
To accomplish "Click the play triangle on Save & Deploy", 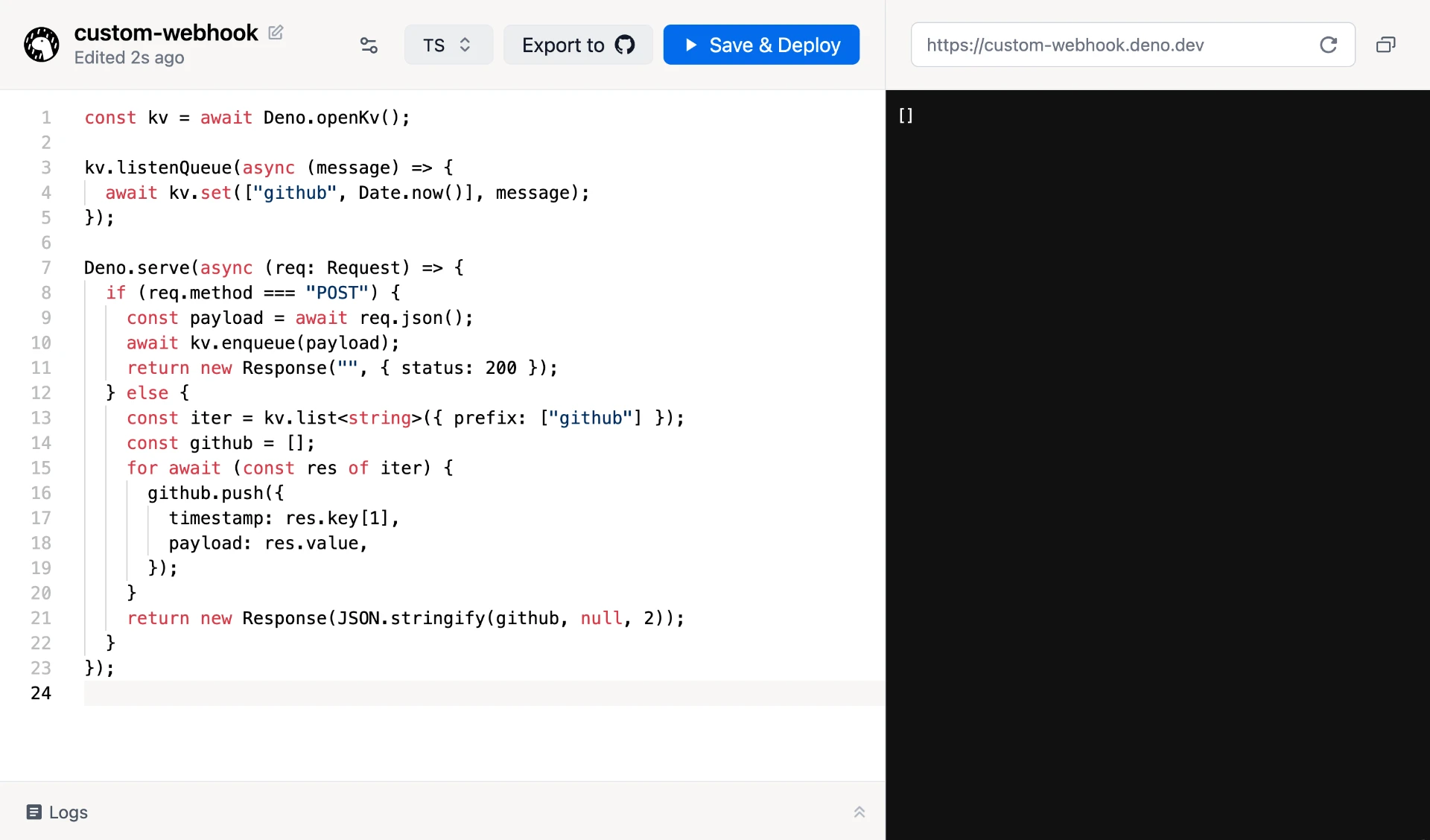I will pos(690,45).
